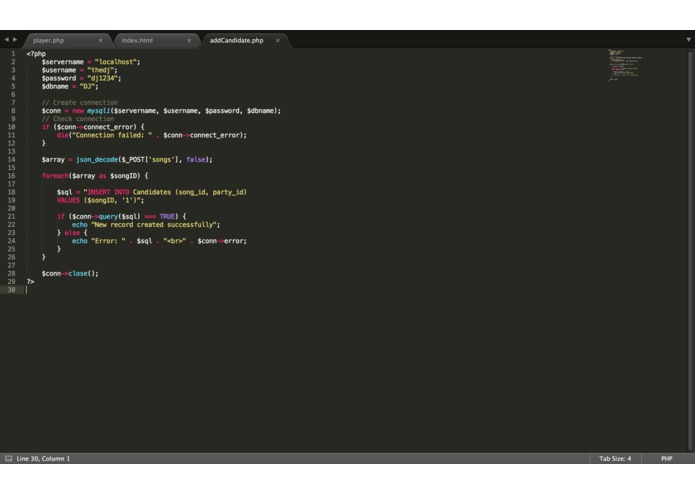Click the <?php opening tag

pyautogui.click(x=36, y=54)
